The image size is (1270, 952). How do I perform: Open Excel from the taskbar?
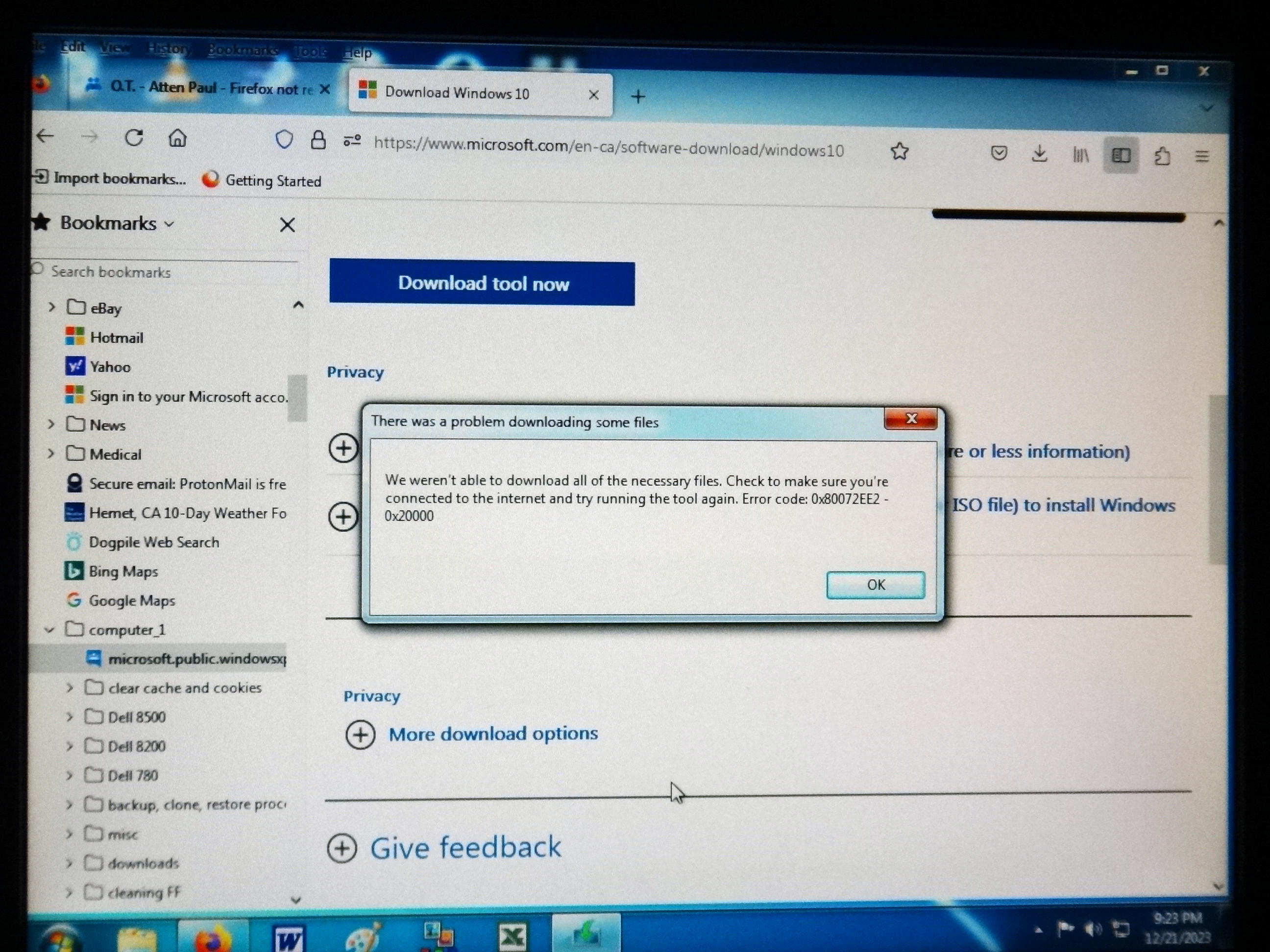coord(512,936)
